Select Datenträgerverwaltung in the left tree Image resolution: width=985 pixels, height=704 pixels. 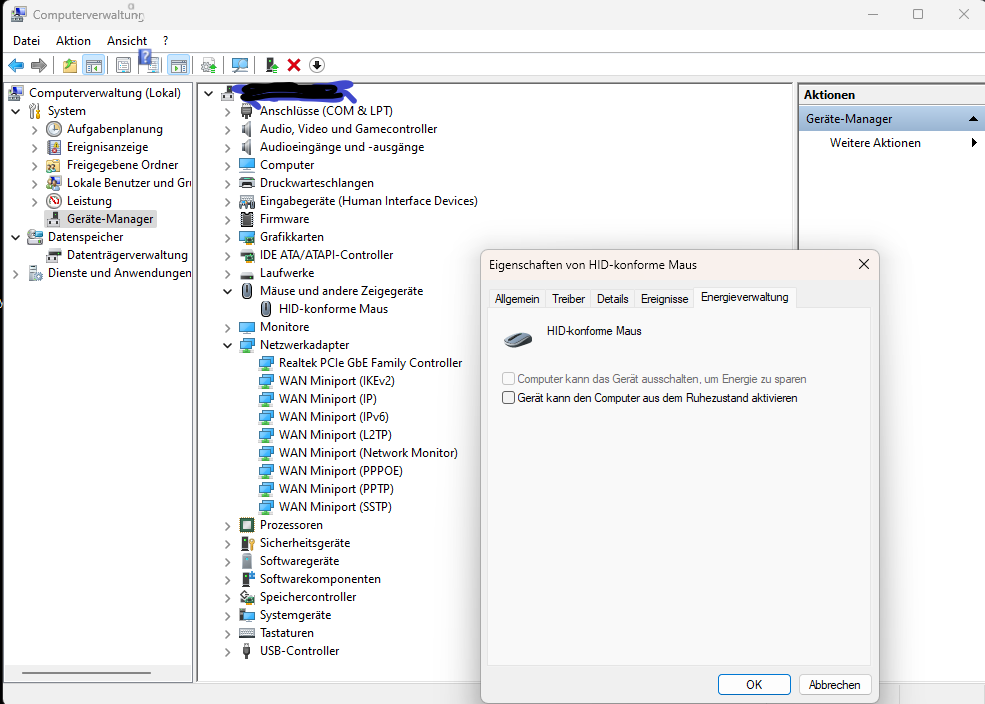127,255
